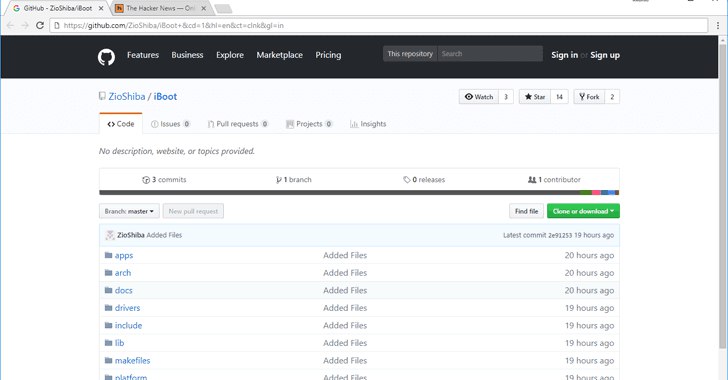The height and width of the screenshot is (380, 728).
Task: Click the include folder icon
Action: click(x=108, y=325)
